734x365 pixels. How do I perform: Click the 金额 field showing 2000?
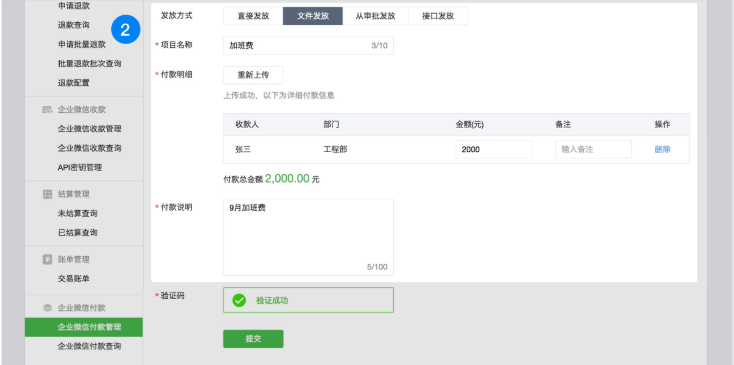494,150
